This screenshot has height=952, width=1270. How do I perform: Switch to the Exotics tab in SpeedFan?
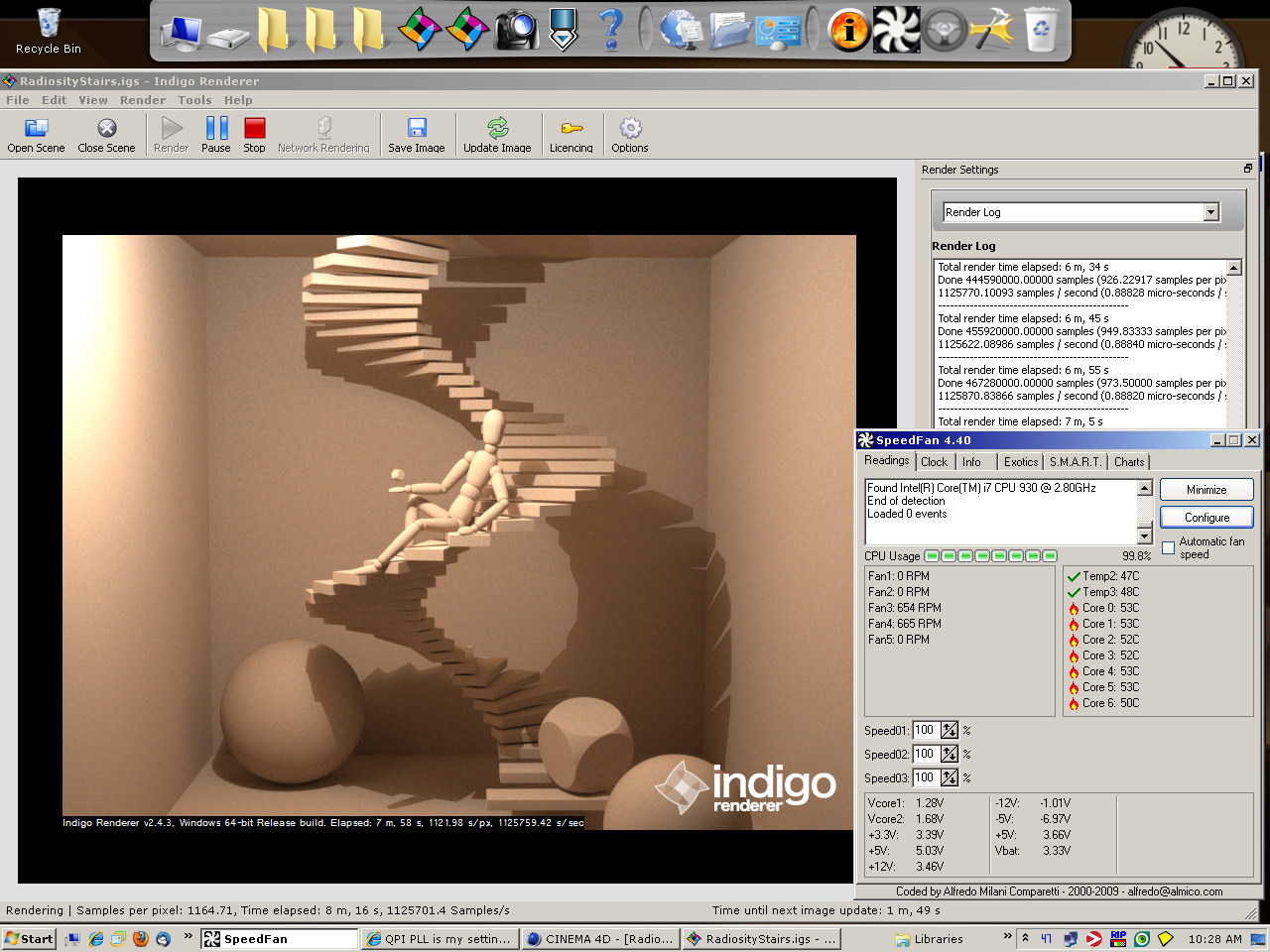tap(1021, 462)
